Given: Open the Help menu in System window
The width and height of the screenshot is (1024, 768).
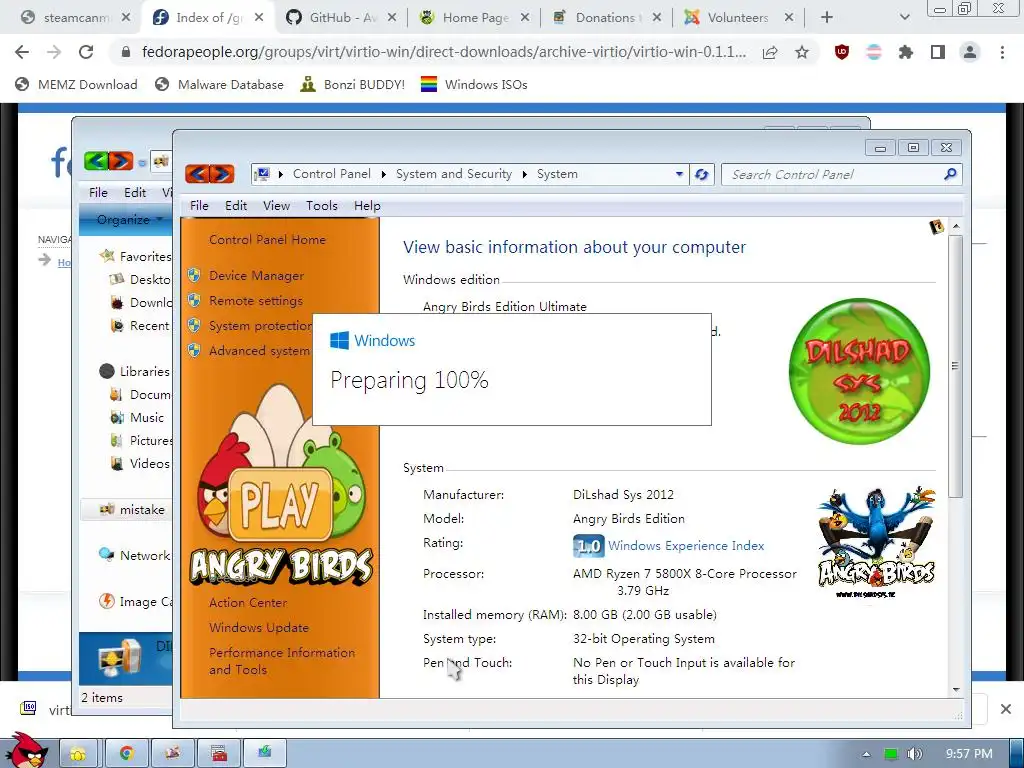Looking at the screenshot, I should (x=367, y=206).
